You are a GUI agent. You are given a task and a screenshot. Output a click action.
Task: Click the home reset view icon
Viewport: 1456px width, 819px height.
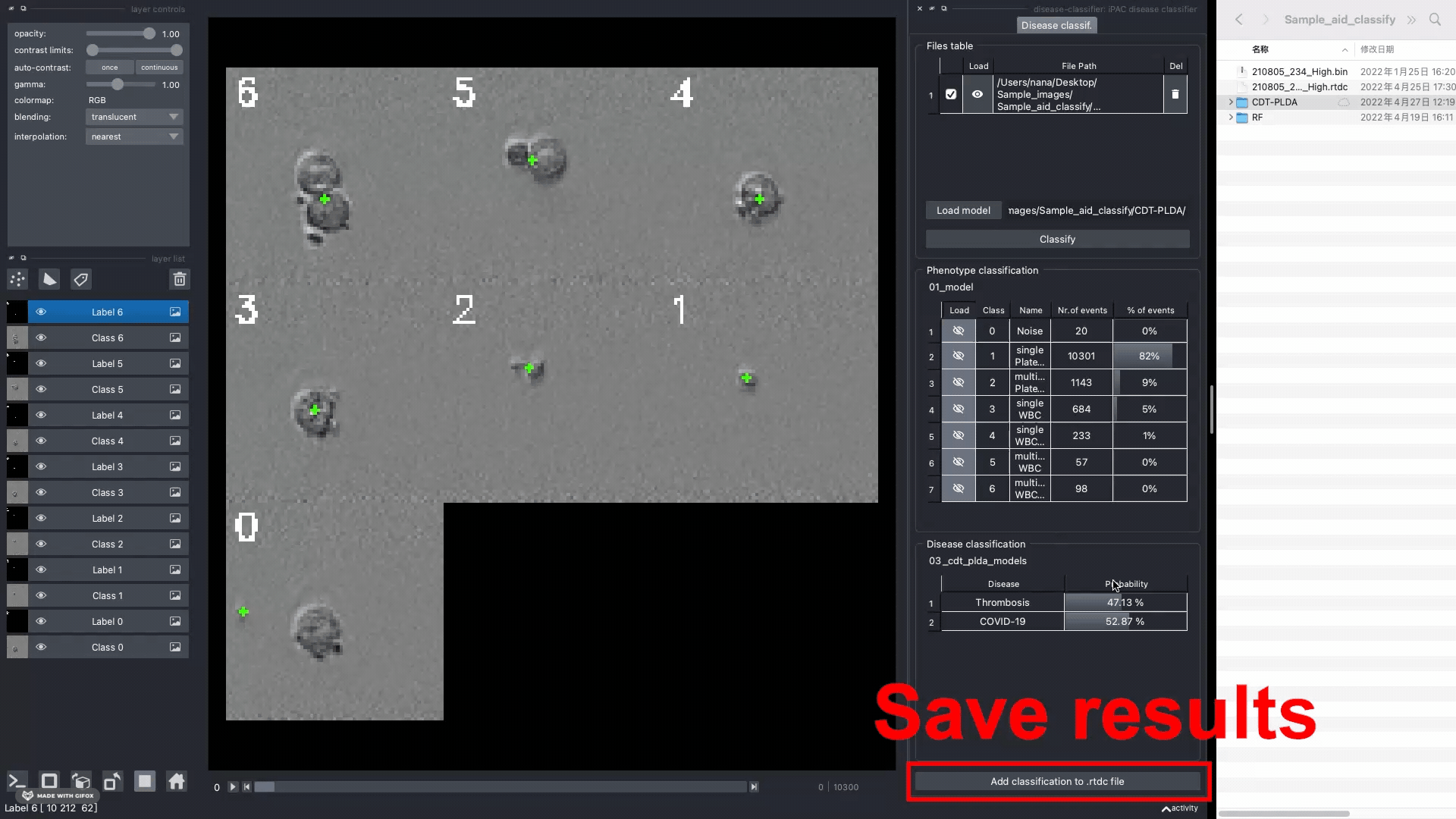[177, 781]
